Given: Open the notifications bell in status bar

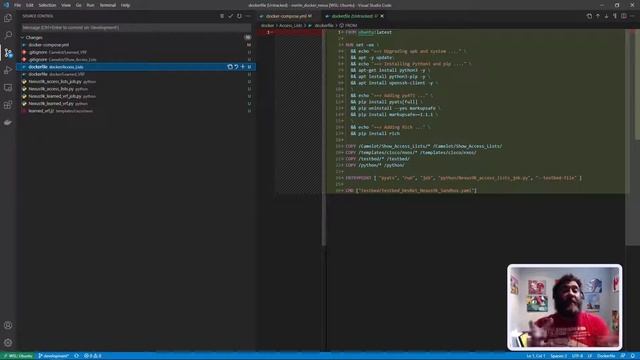Looking at the screenshot, I should click(x=632, y=356).
